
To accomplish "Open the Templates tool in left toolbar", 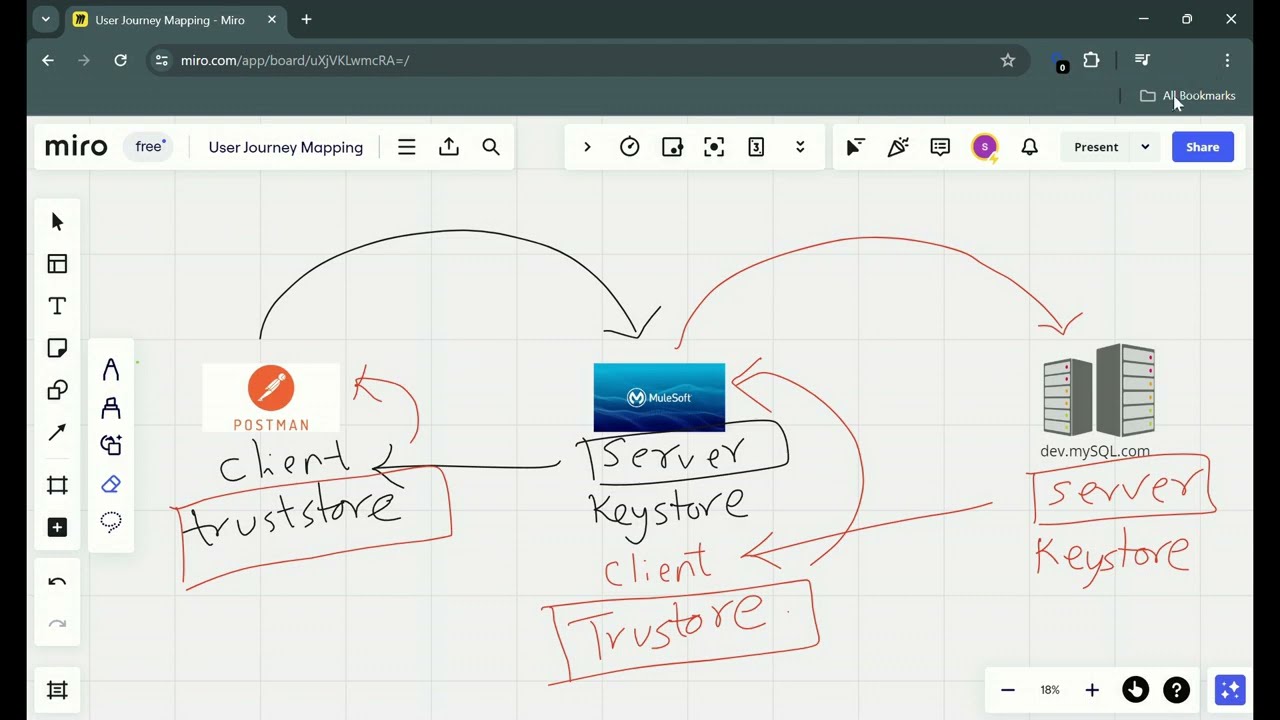I will tap(57, 264).
